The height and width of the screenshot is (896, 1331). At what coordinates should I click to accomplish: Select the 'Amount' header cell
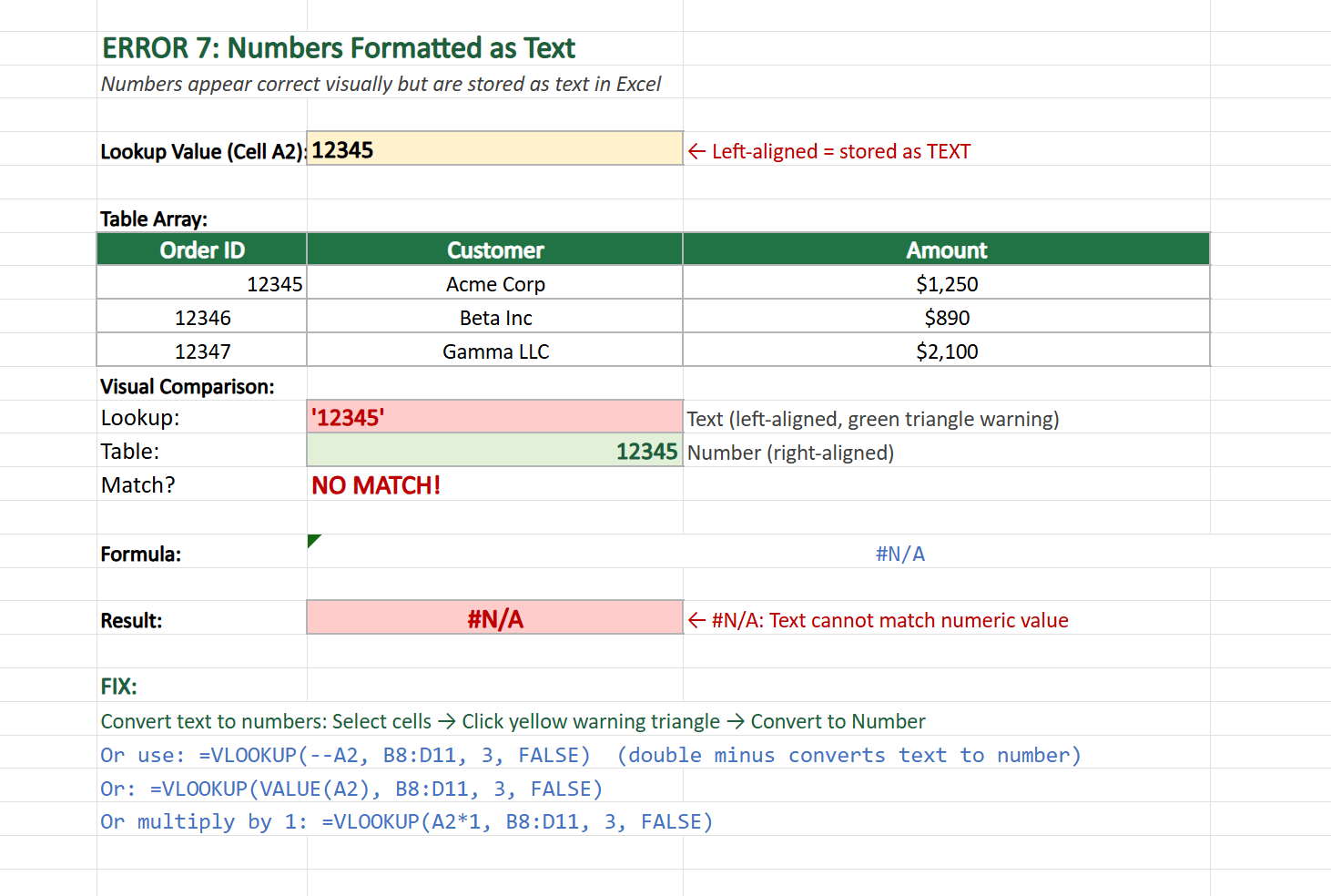(947, 249)
